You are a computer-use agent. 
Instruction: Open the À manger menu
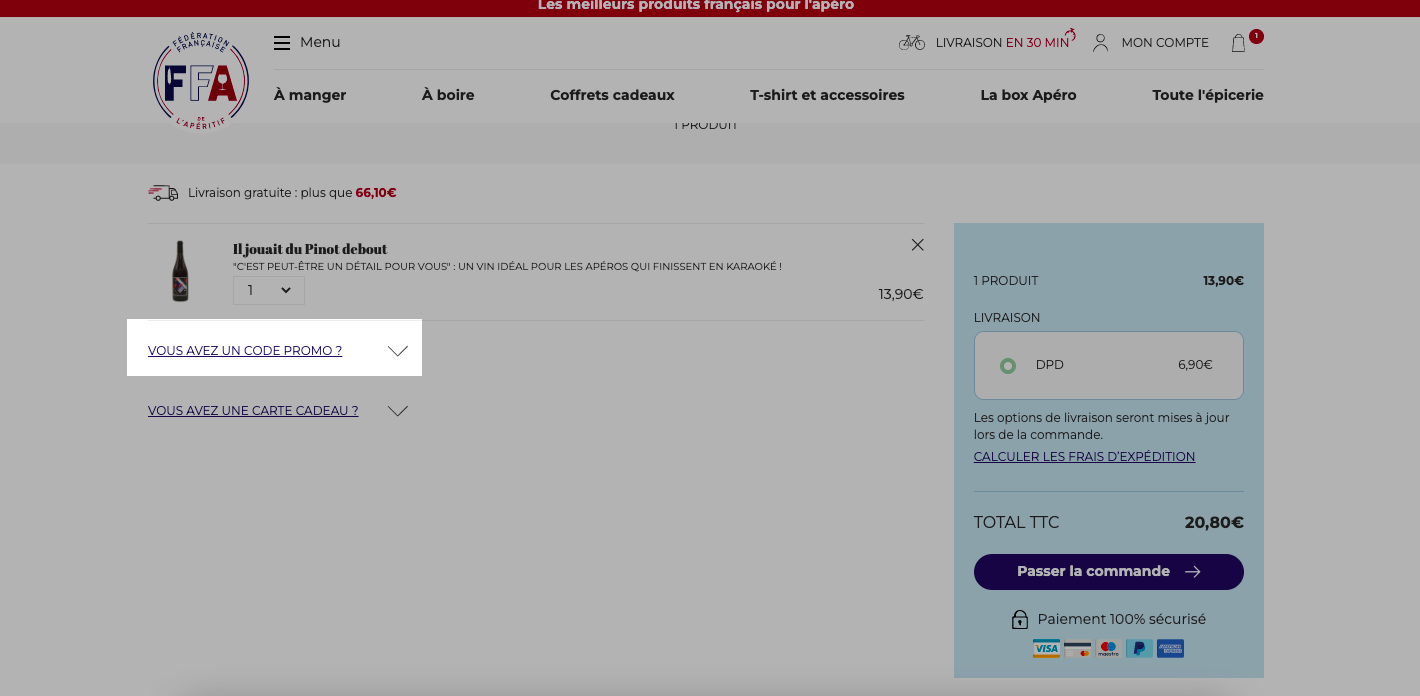310,95
